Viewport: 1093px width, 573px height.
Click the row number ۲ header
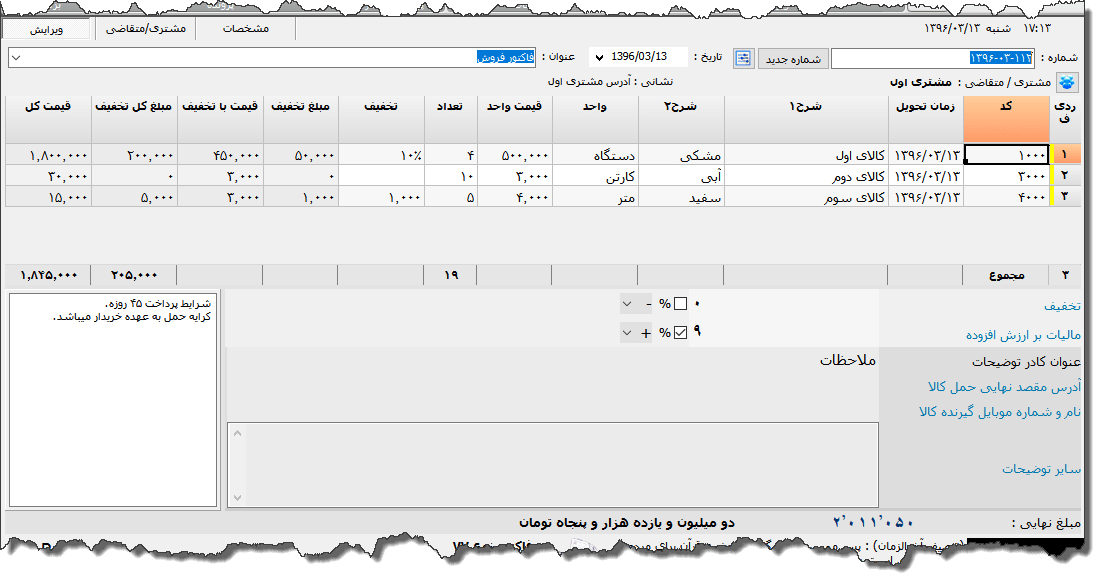(1065, 176)
